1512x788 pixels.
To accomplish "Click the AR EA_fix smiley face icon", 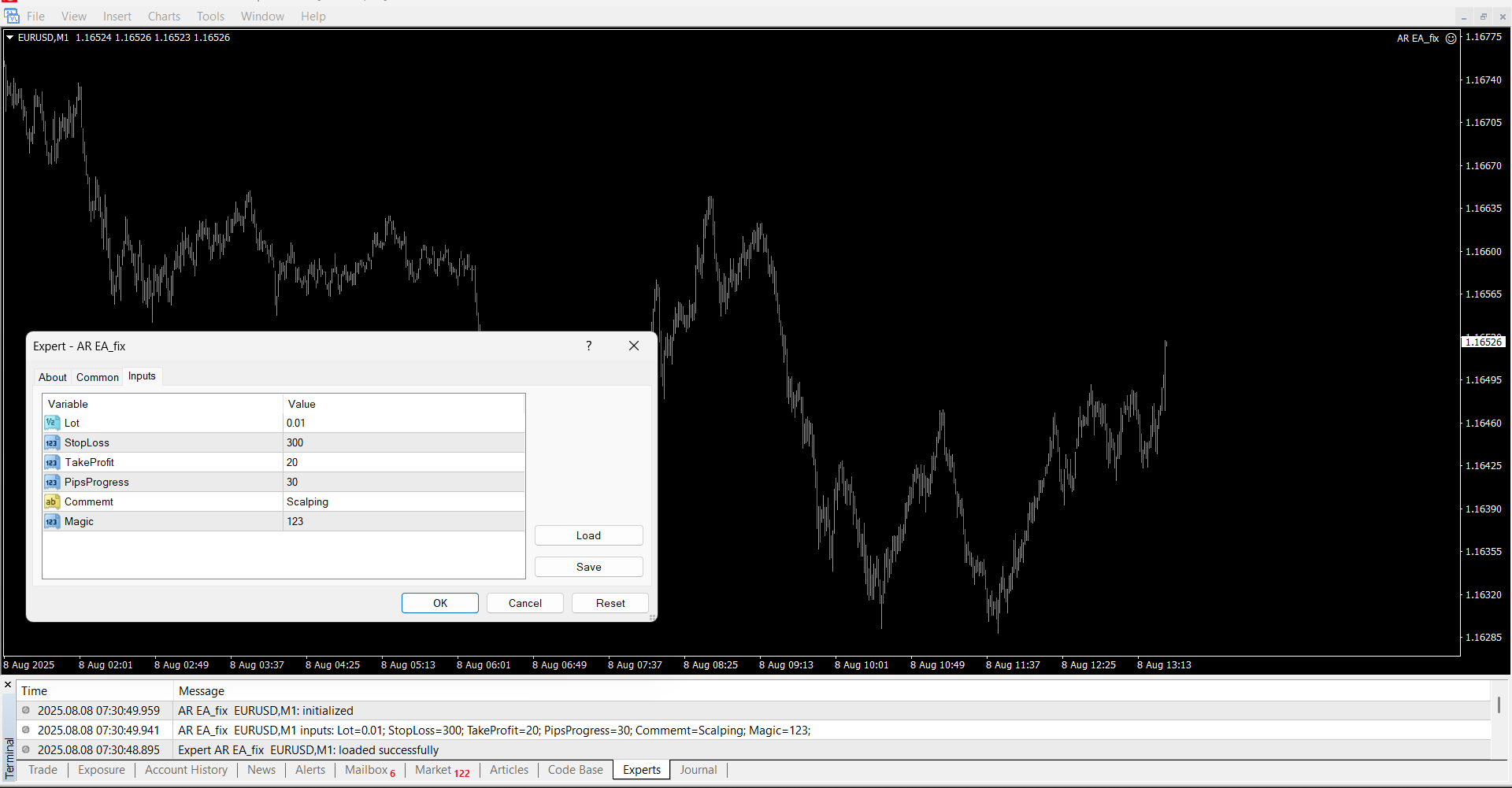I will tap(1451, 38).
